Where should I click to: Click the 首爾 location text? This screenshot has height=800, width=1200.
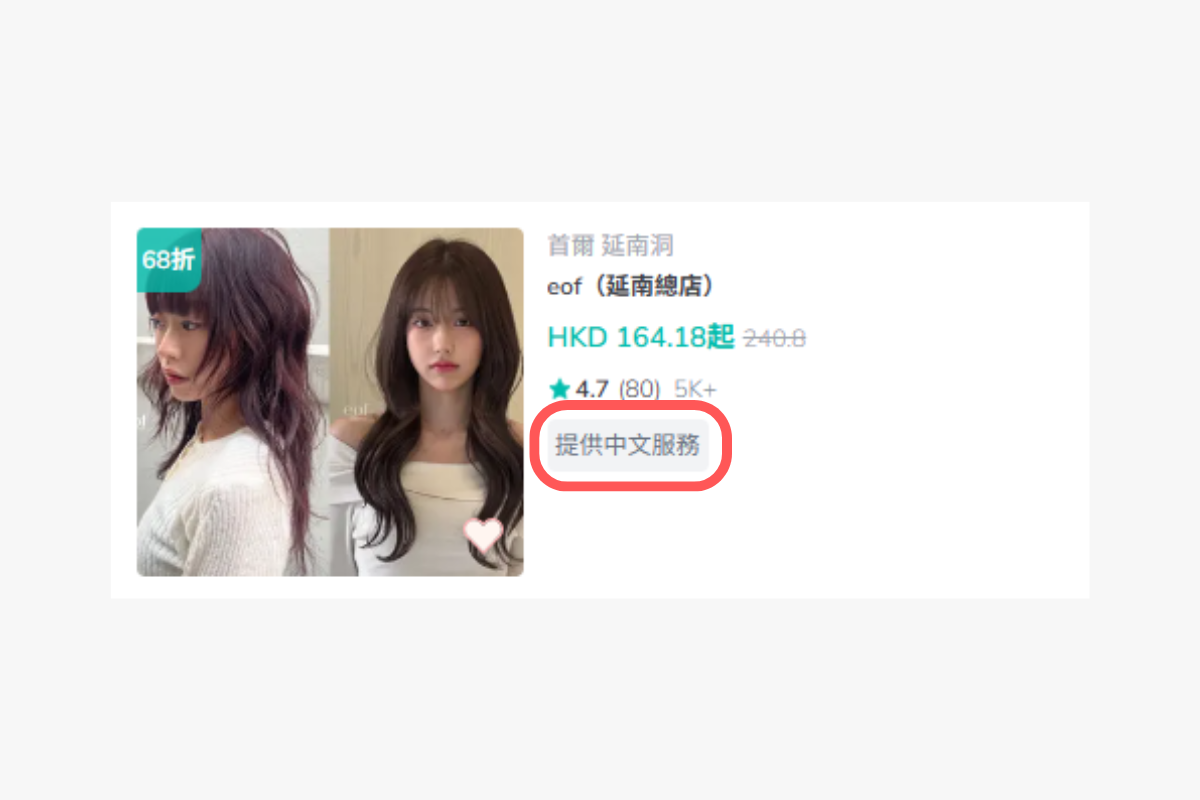tap(571, 245)
